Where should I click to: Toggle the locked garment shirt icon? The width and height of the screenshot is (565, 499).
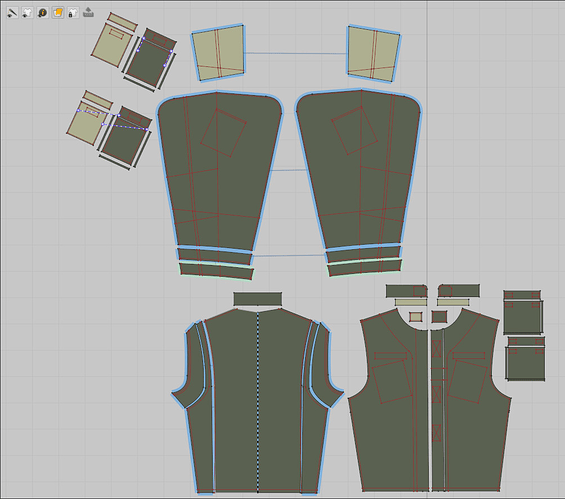tap(73, 13)
